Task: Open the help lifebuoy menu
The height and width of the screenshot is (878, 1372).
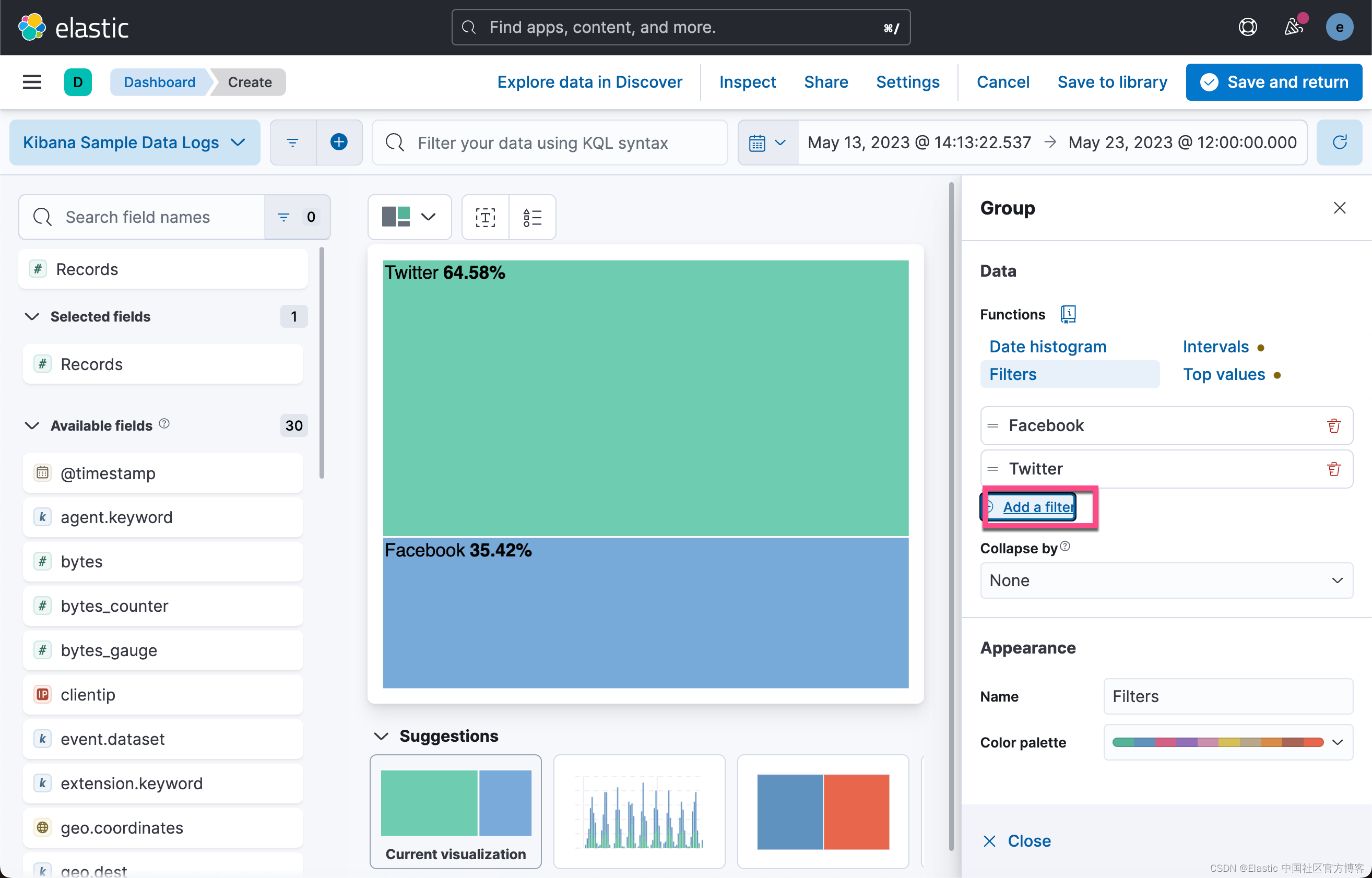Action: 1248,27
